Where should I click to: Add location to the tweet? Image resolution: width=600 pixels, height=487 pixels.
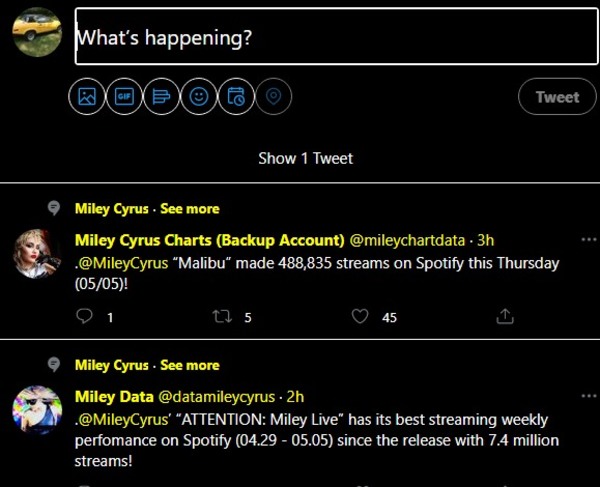point(272,97)
